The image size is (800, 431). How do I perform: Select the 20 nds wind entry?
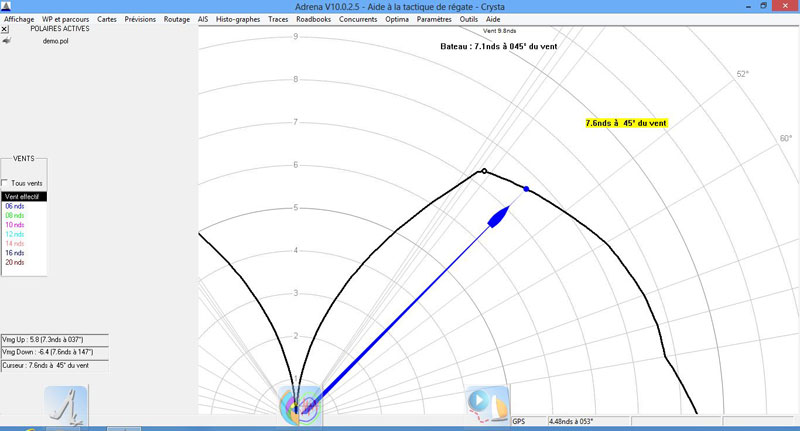pyautogui.click(x=15, y=262)
